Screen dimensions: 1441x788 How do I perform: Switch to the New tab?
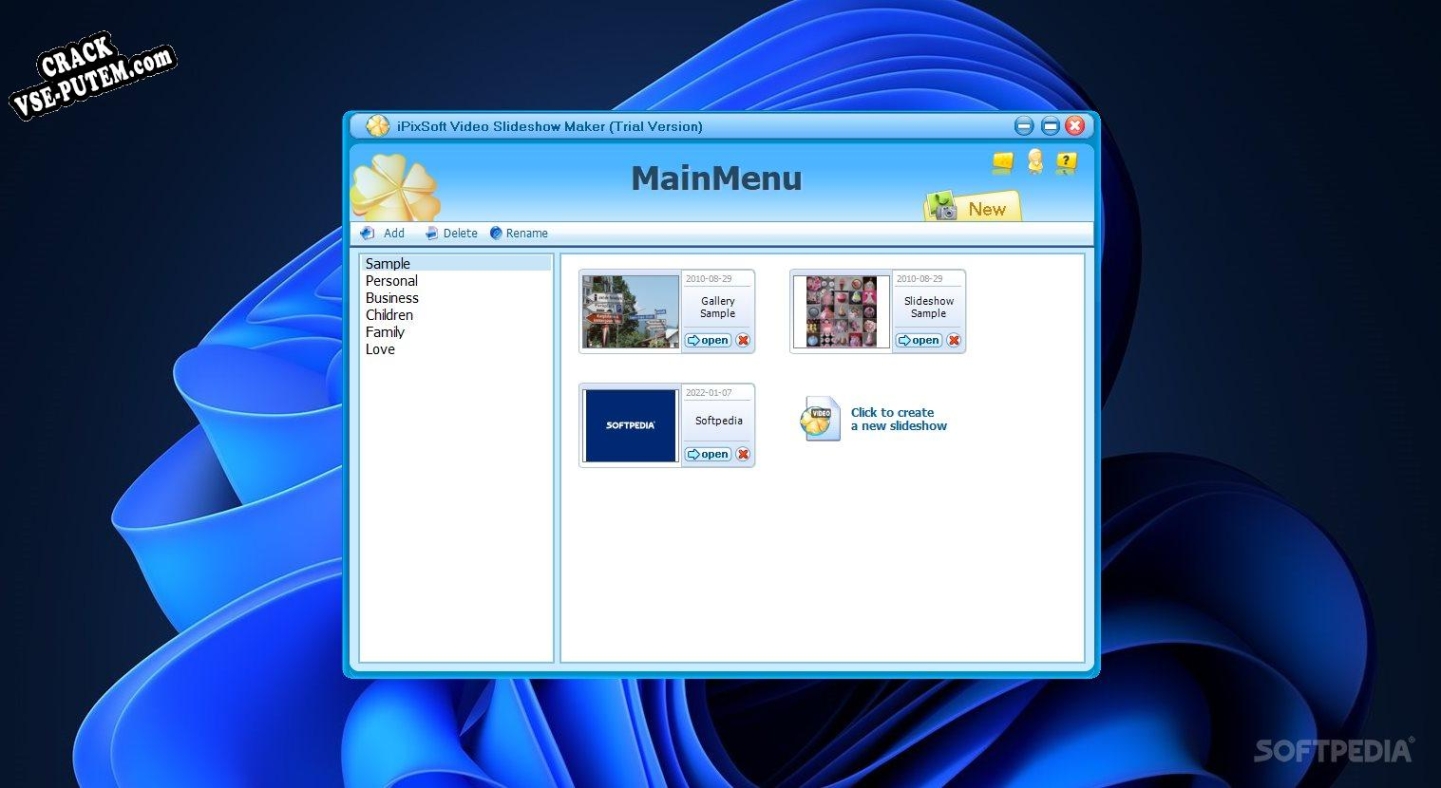click(x=973, y=208)
